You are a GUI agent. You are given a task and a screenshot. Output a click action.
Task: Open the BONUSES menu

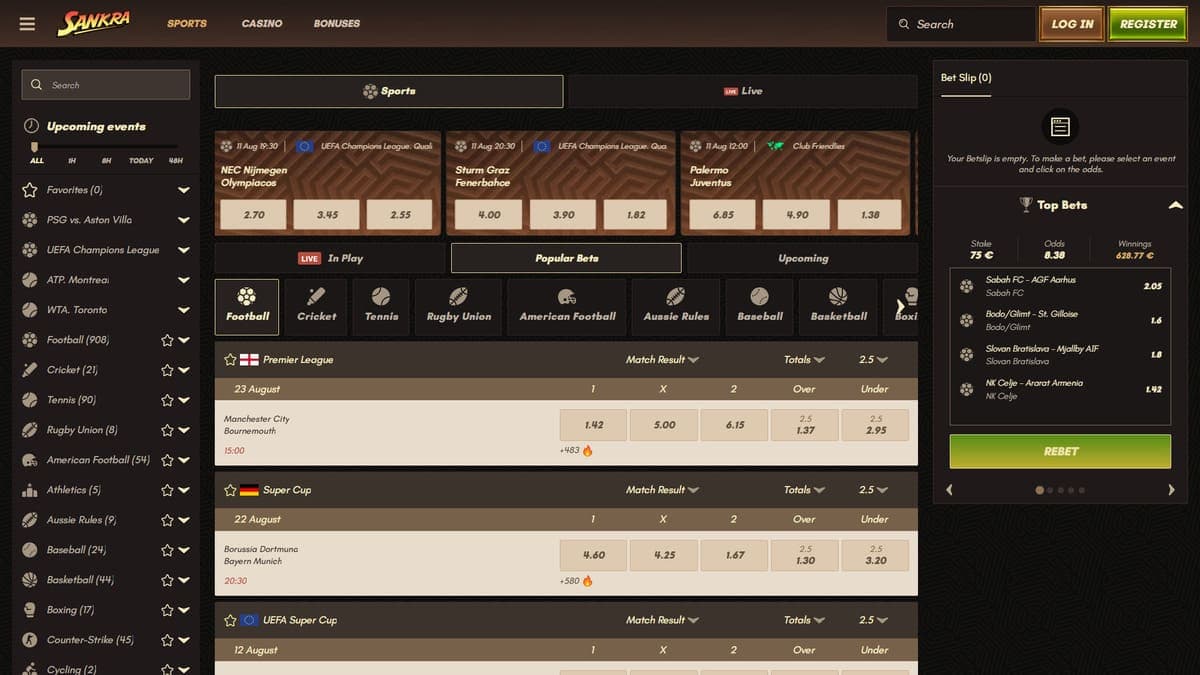[x=337, y=23]
